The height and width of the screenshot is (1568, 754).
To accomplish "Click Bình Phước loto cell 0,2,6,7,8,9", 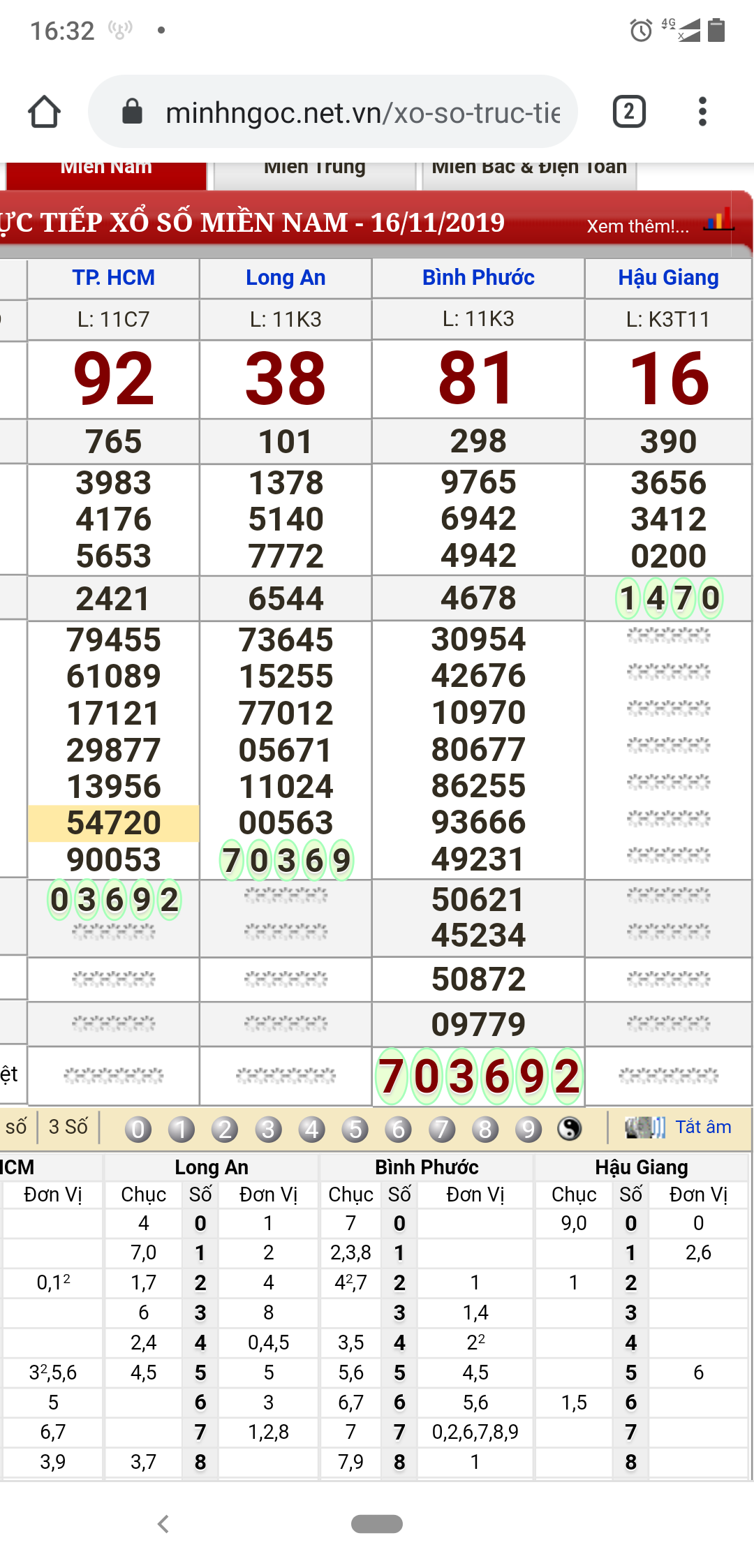I will tap(475, 1432).
